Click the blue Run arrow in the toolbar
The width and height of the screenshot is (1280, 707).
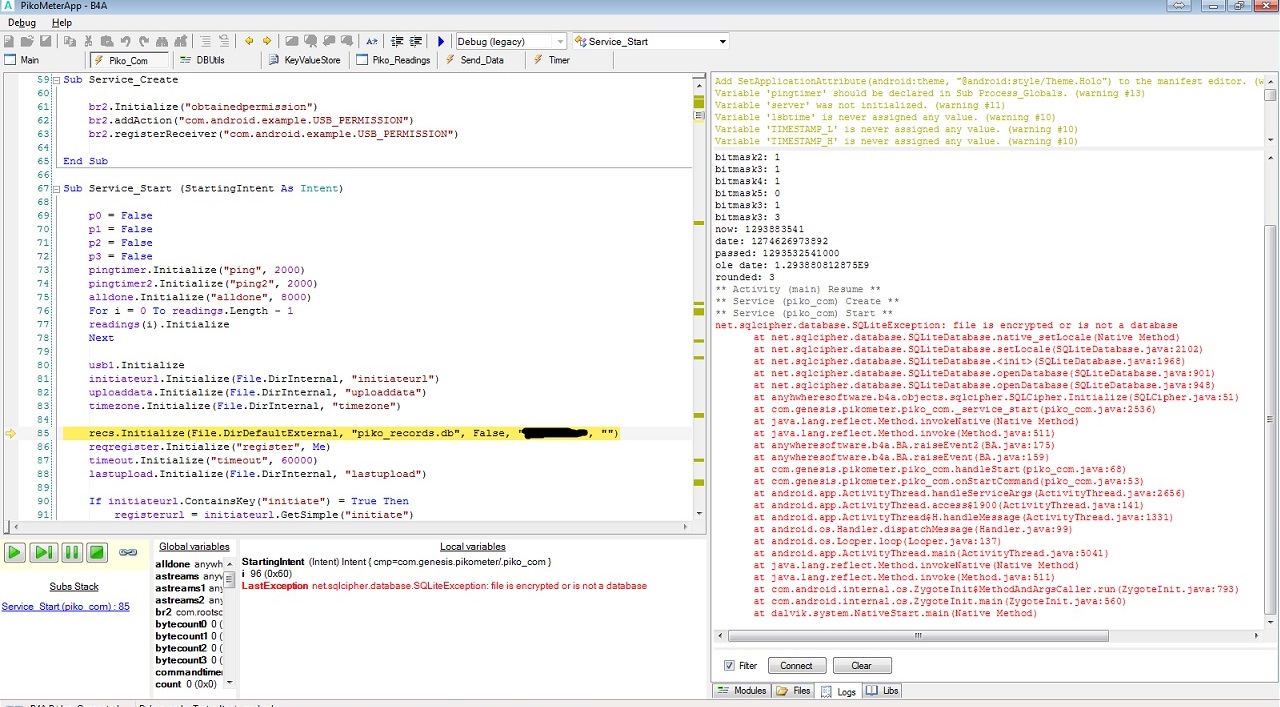point(441,41)
